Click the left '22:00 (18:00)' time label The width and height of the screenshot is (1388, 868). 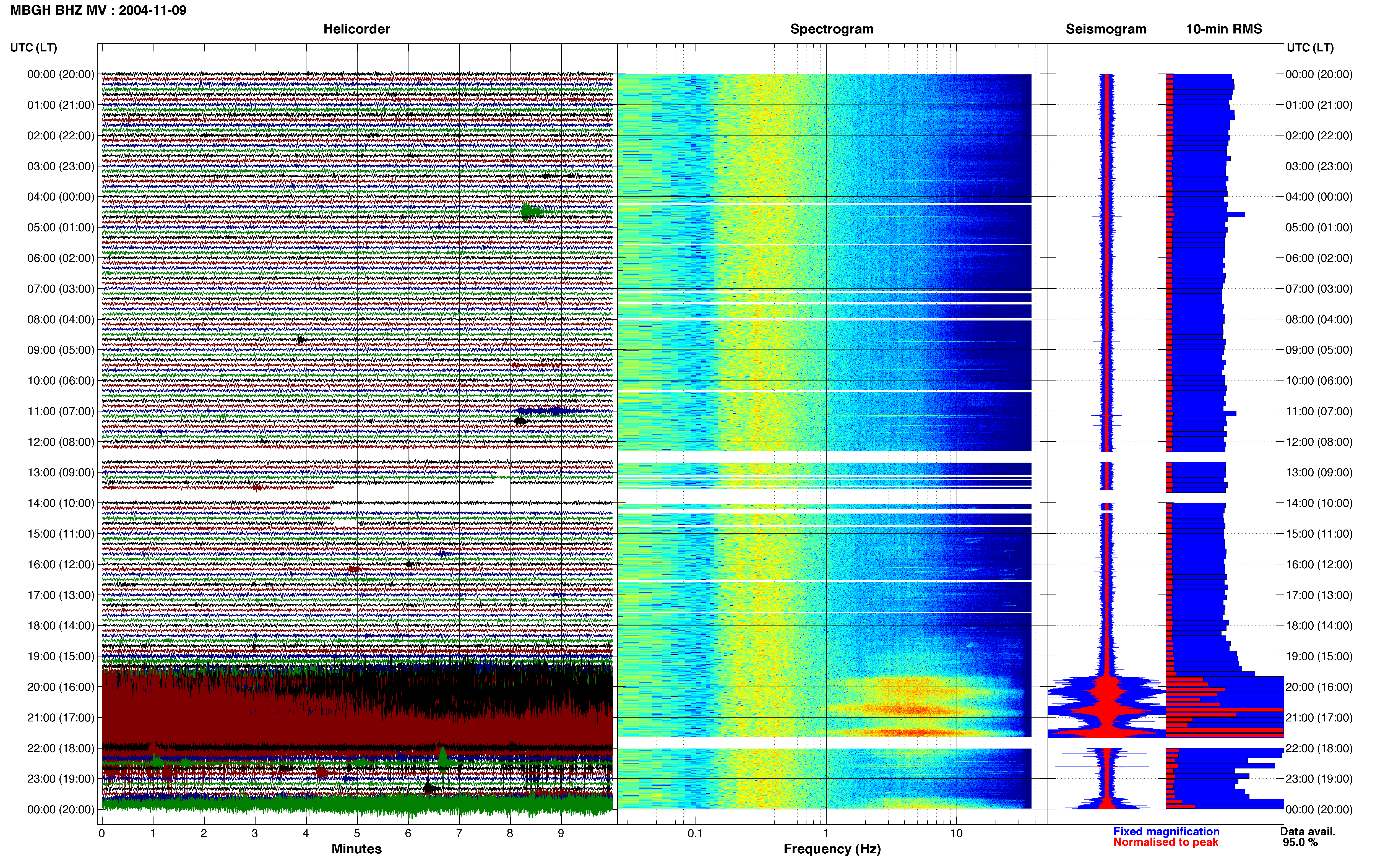click(61, 748)
